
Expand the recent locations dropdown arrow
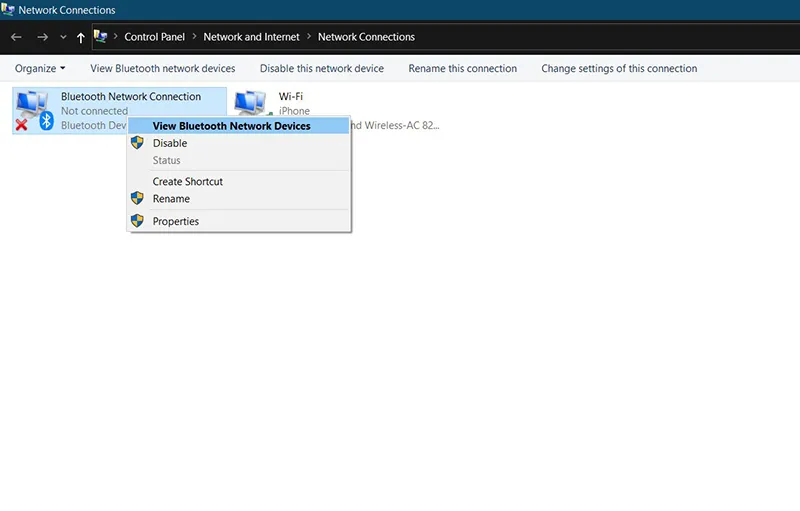[63, 38]
